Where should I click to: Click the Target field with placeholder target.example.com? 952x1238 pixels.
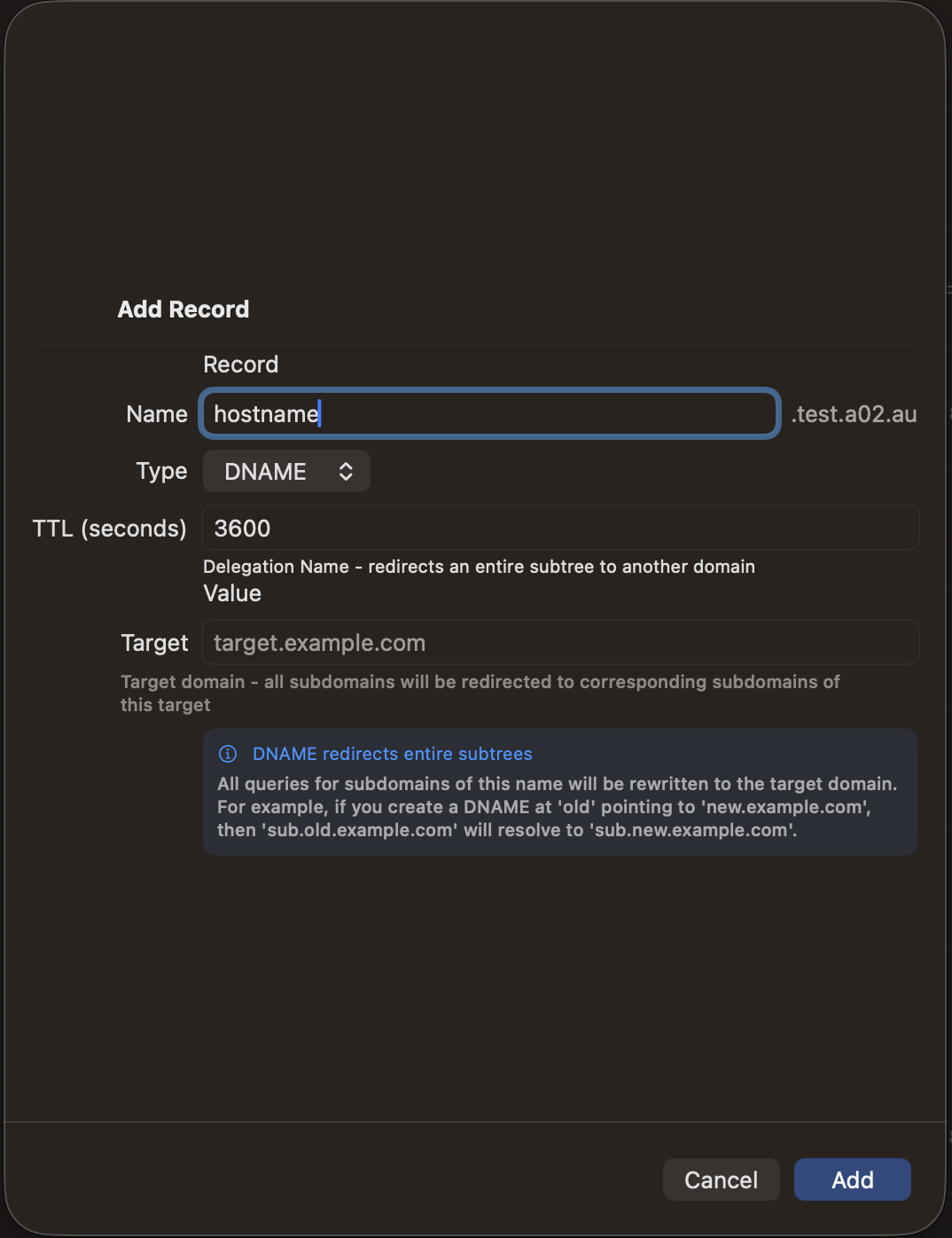click(560, 642)
